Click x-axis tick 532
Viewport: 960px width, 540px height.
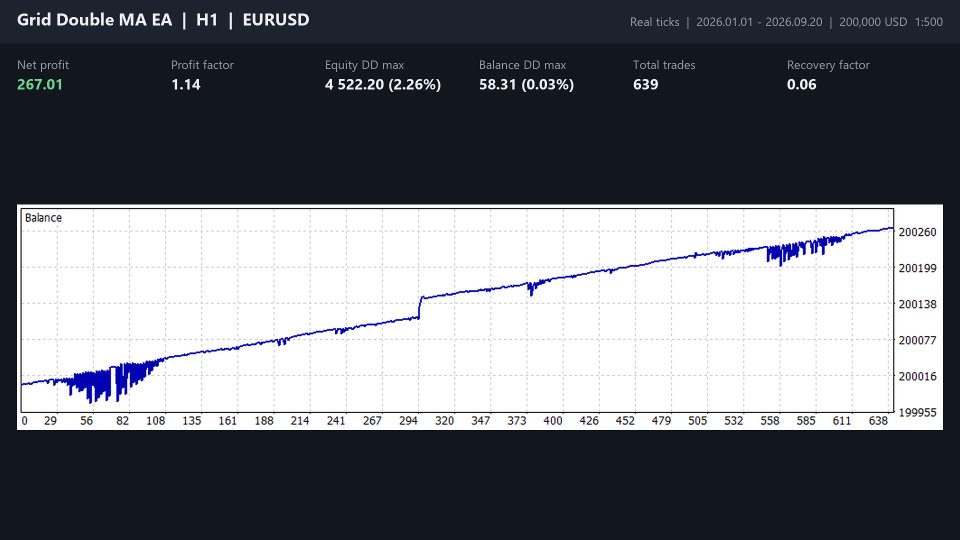click(733, 421)
